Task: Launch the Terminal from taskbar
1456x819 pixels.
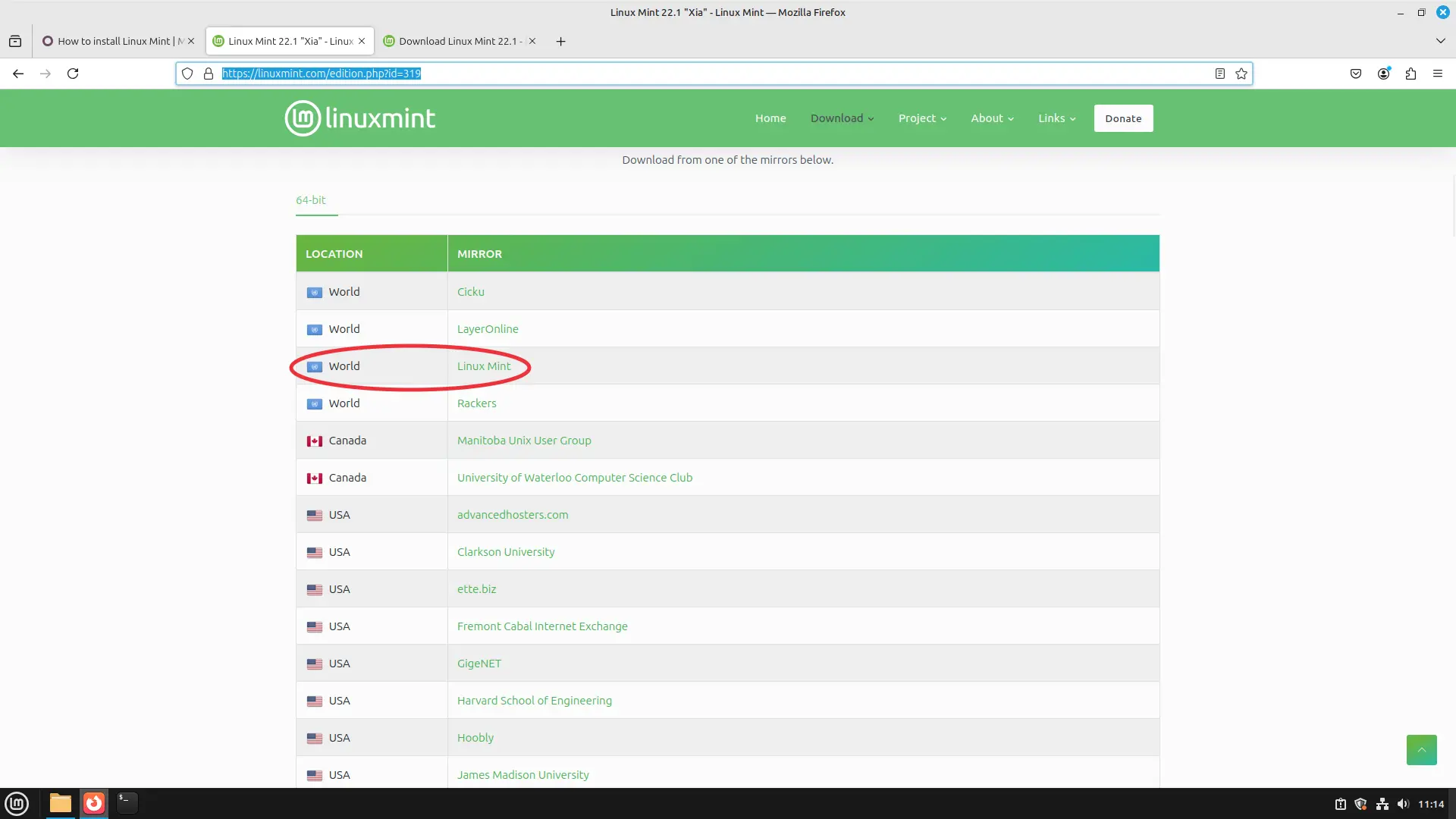Action: tap(127, 803)
